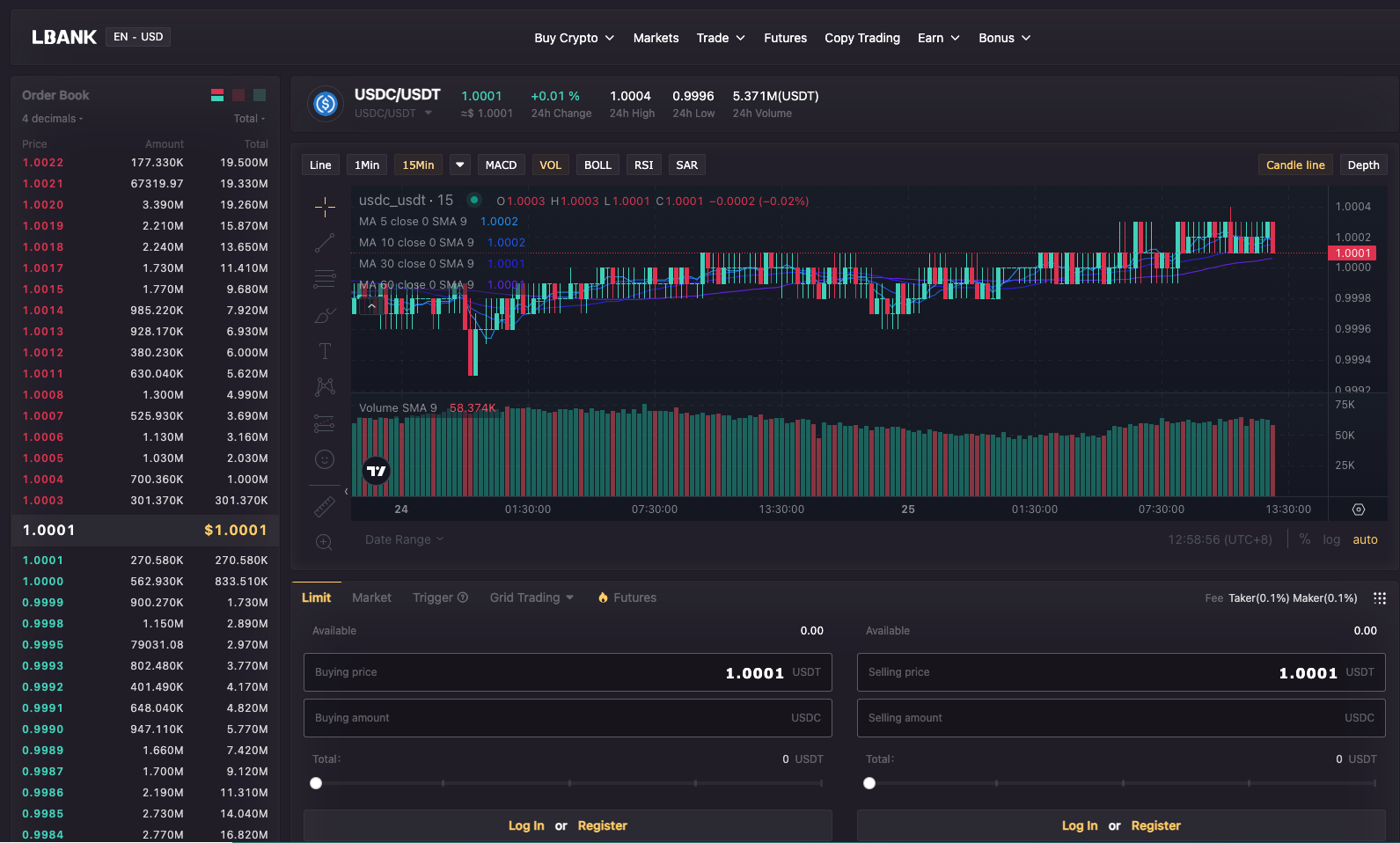Toggle the SAR indicator
Screen dimensions: 1400x843
coord(687,165)
